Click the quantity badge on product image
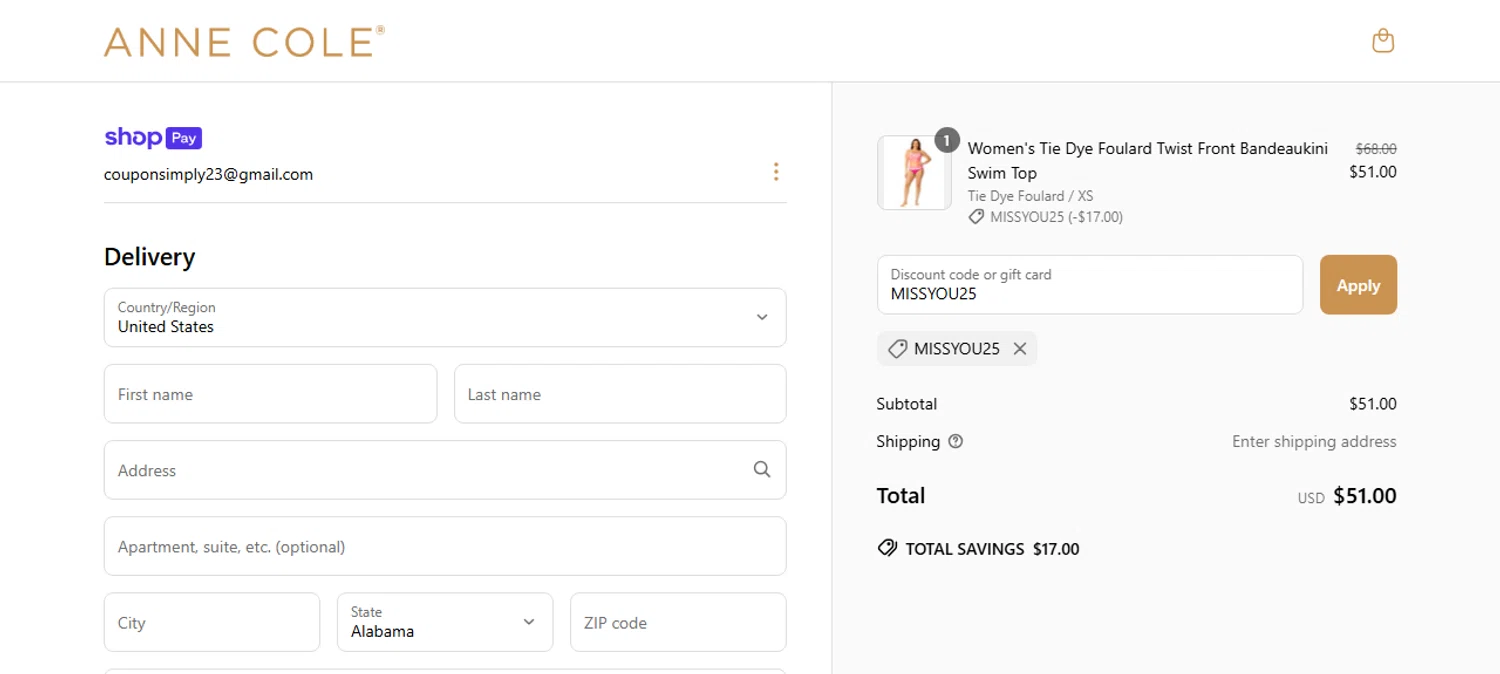This screenshot has width=1500, height=674. (946, 140)
